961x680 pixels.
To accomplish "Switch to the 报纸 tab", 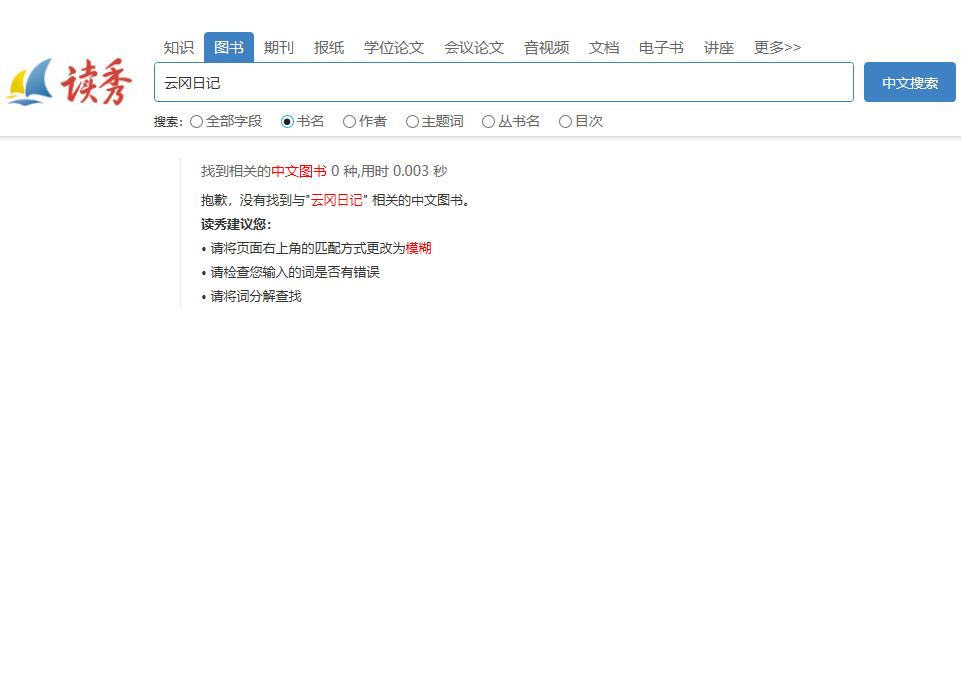I will pos(329,48).
